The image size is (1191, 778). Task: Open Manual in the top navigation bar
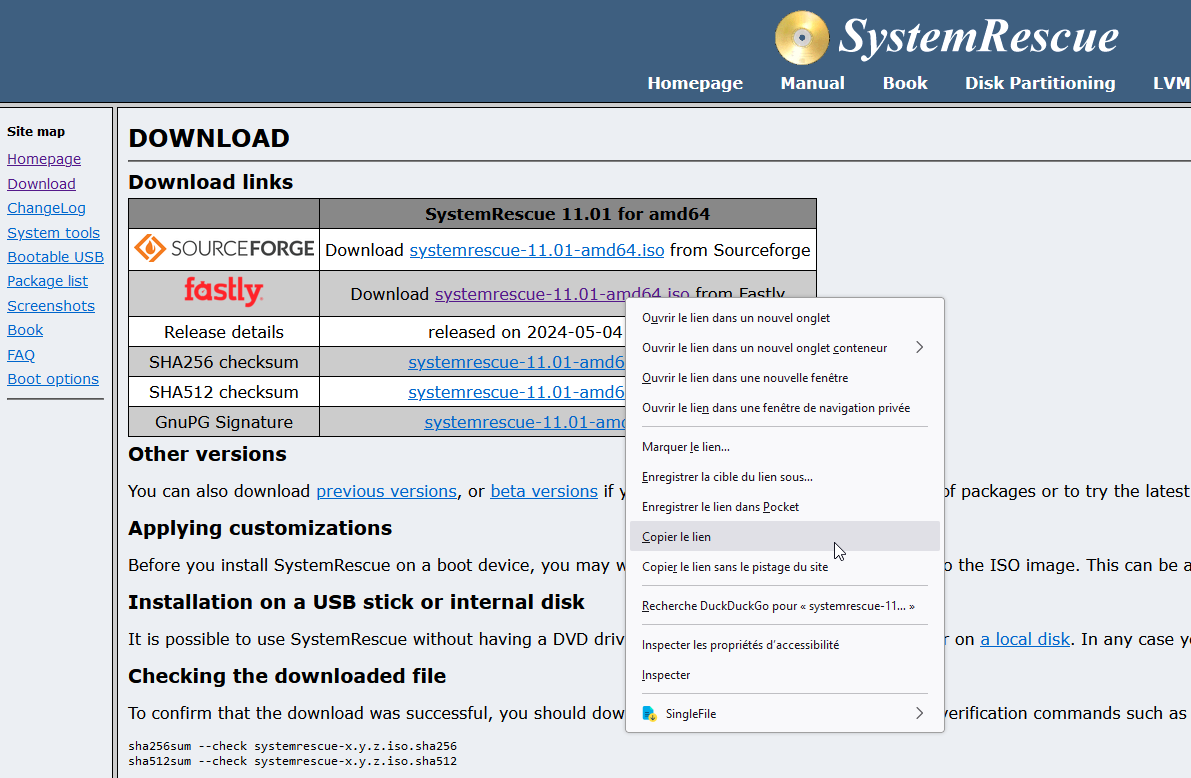click(x=812, y=83)
